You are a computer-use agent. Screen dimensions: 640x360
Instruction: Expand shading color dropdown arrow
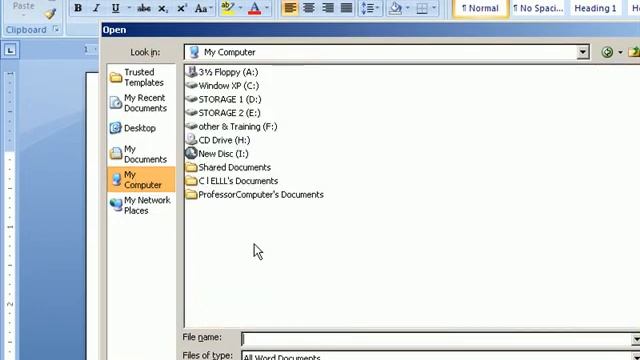tap(407, 8)
